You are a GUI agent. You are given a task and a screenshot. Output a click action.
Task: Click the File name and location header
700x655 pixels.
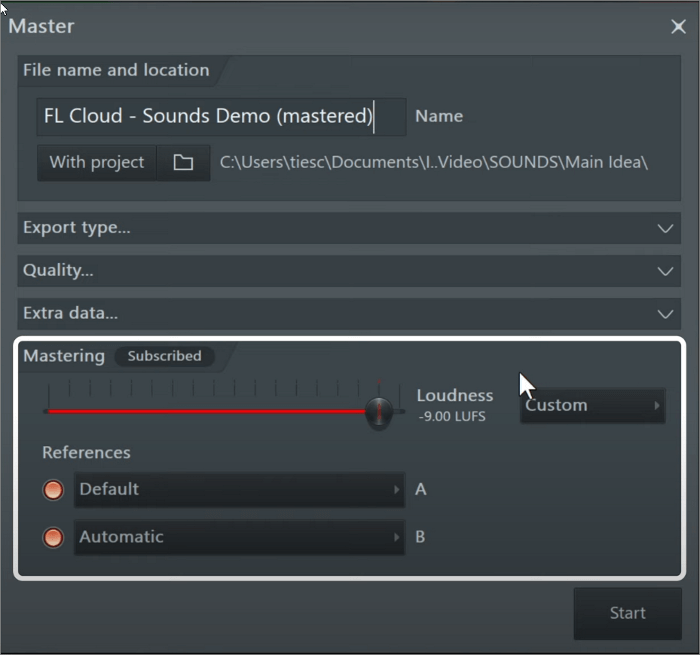point(116,71)
